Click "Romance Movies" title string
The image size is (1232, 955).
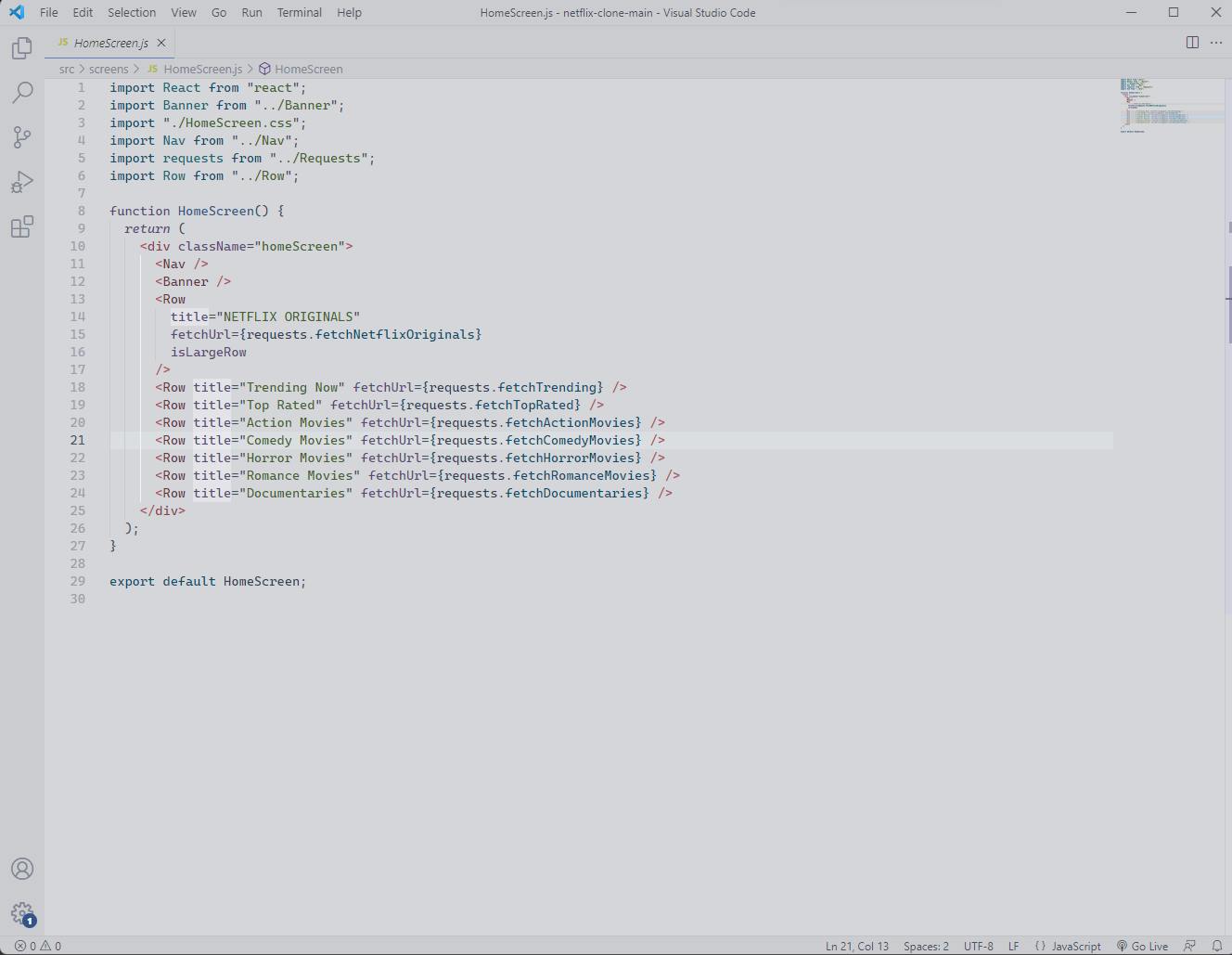(x=300, y=475)
